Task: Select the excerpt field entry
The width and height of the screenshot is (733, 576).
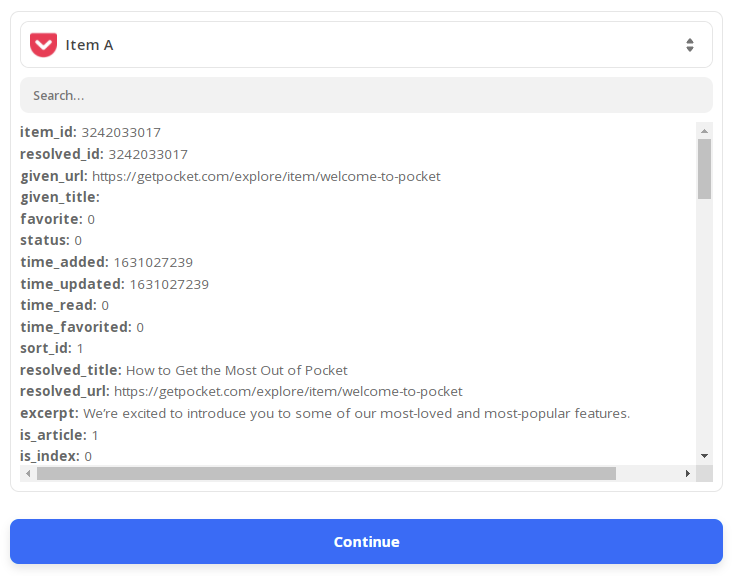Action: click(x=325, y=413)
